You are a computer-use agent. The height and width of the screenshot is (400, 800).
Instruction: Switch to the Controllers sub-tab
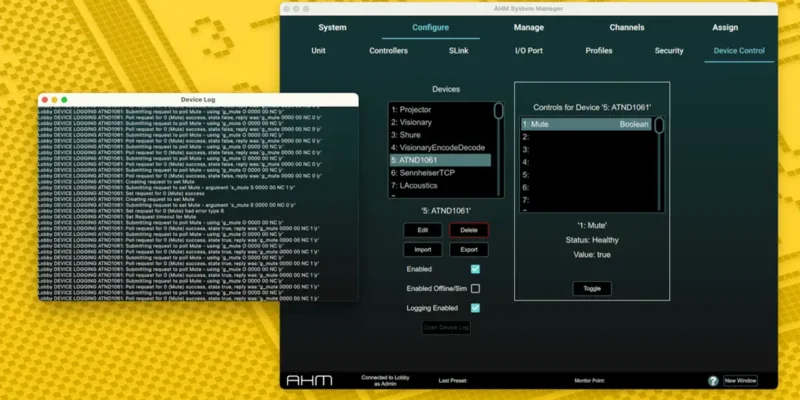[388, 51]
